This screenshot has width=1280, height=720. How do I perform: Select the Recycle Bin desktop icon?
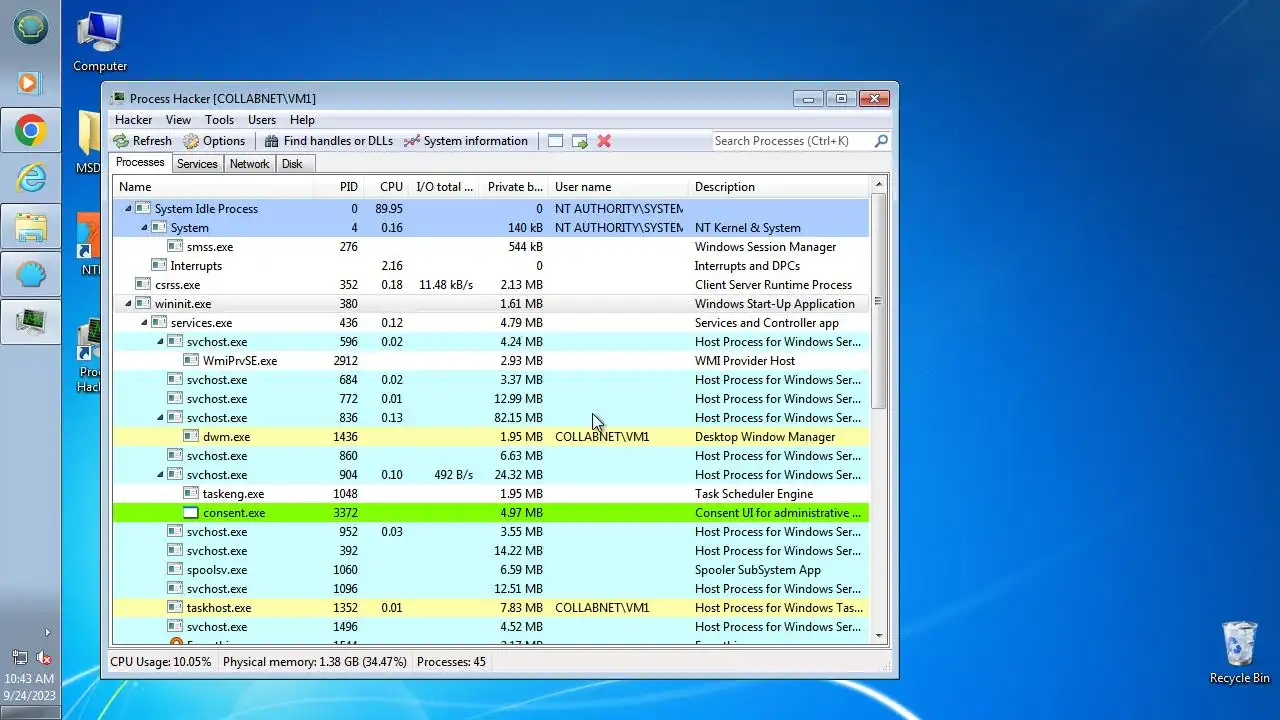[1239, 653]
